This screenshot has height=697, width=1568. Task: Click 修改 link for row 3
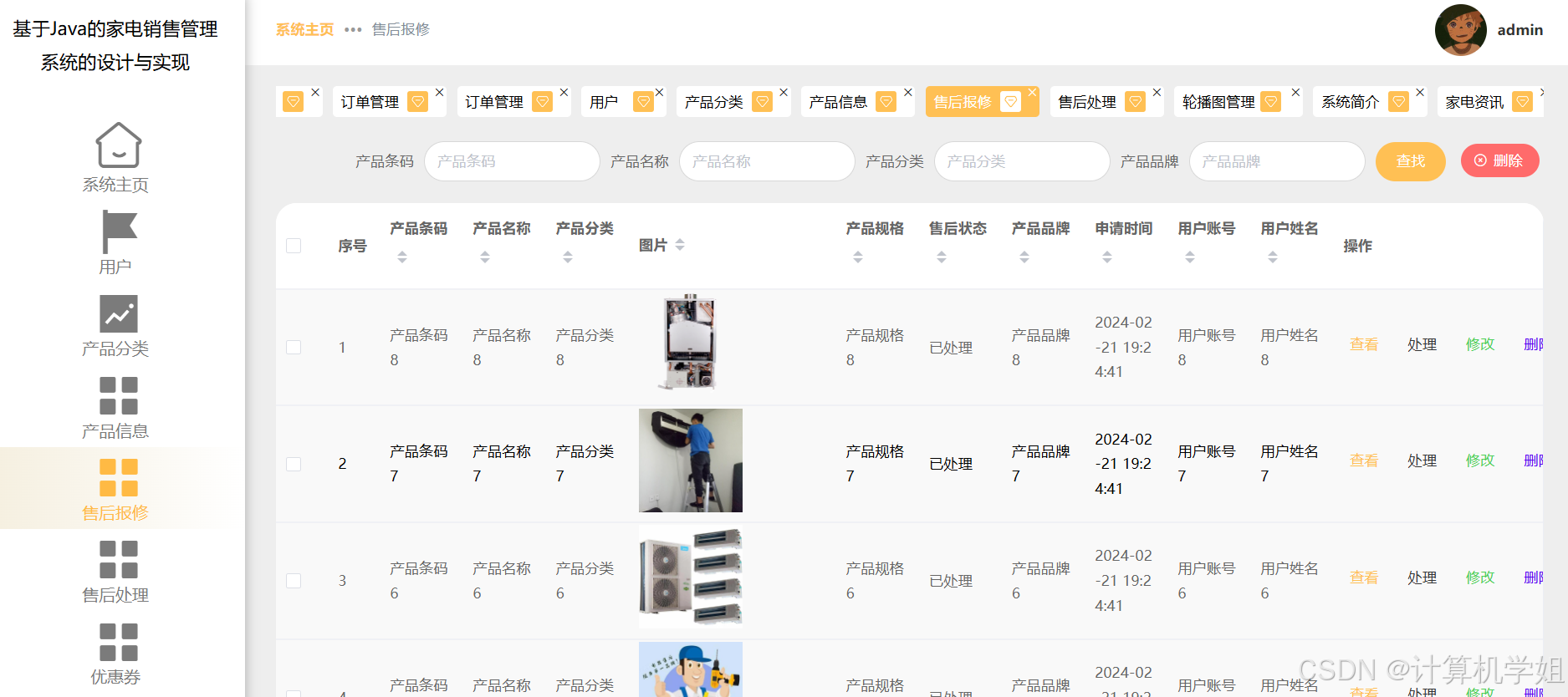(x=1480, y=577)
